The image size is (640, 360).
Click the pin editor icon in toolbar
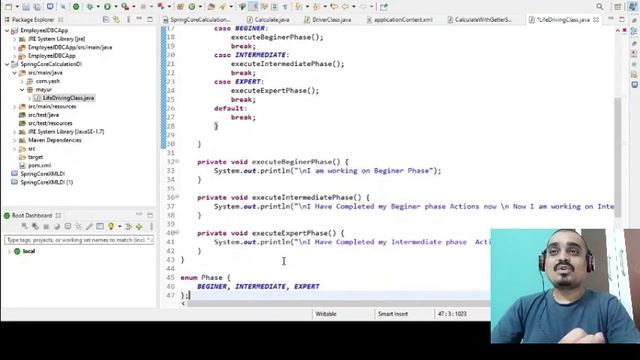384,7
